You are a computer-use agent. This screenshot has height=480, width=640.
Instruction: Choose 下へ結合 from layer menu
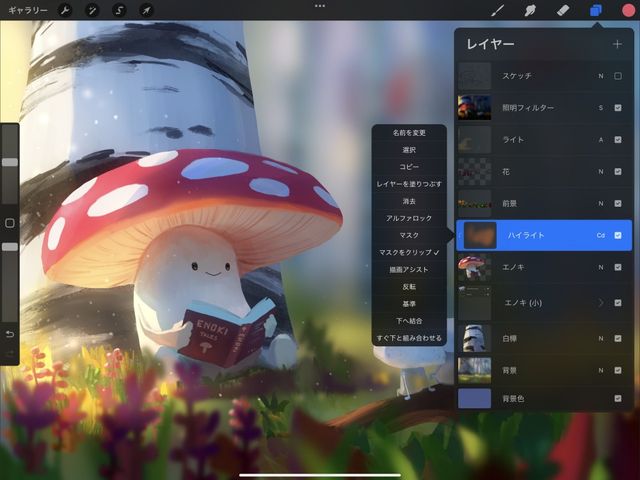(x=409, y=321)
